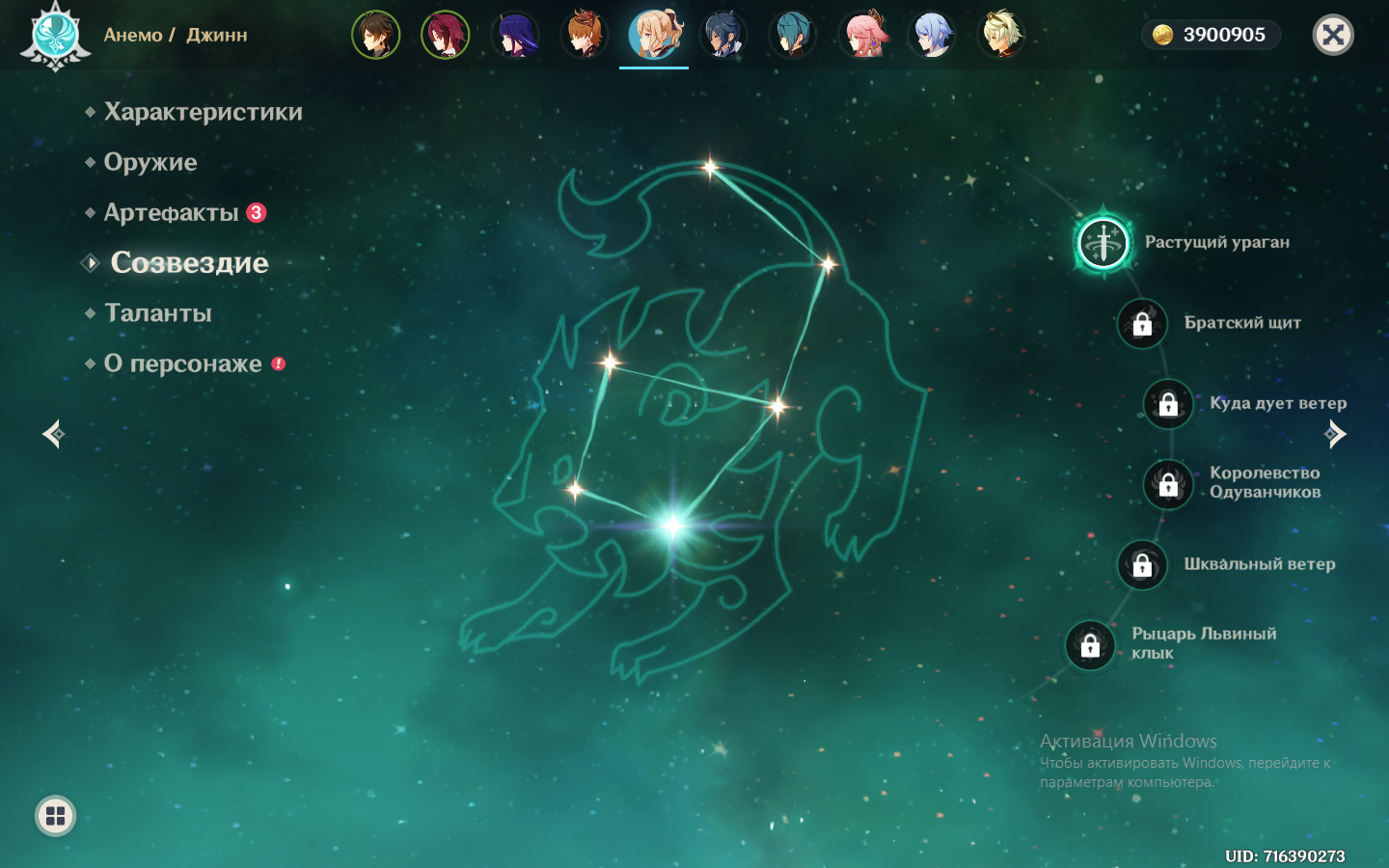This screenshot has height=868, width=1389.
Task: Open the О персонаже section
Action: [x=183, y=364]
